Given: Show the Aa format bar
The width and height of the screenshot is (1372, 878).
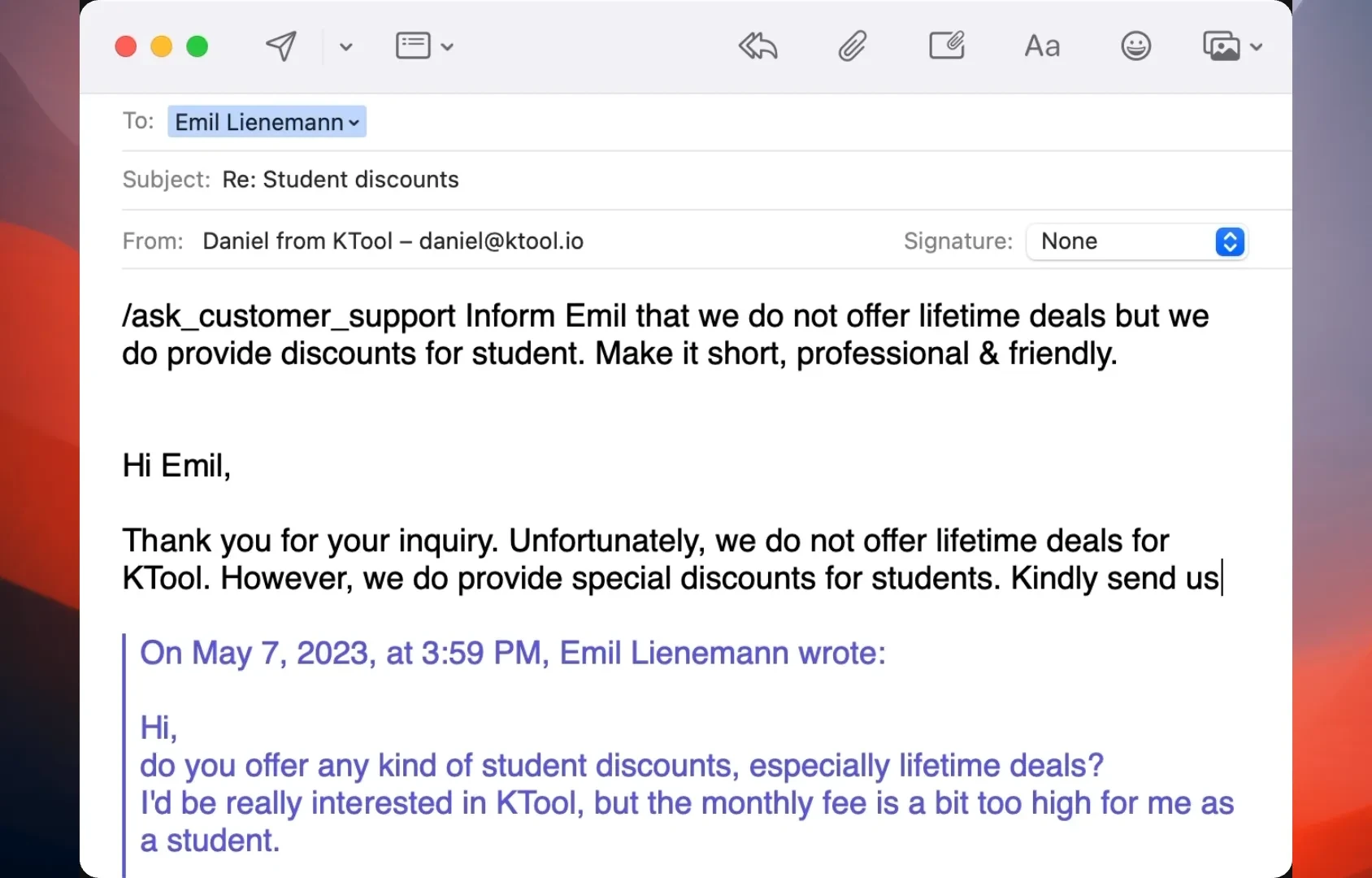Looking at the screenshot, I should 1042,46.
